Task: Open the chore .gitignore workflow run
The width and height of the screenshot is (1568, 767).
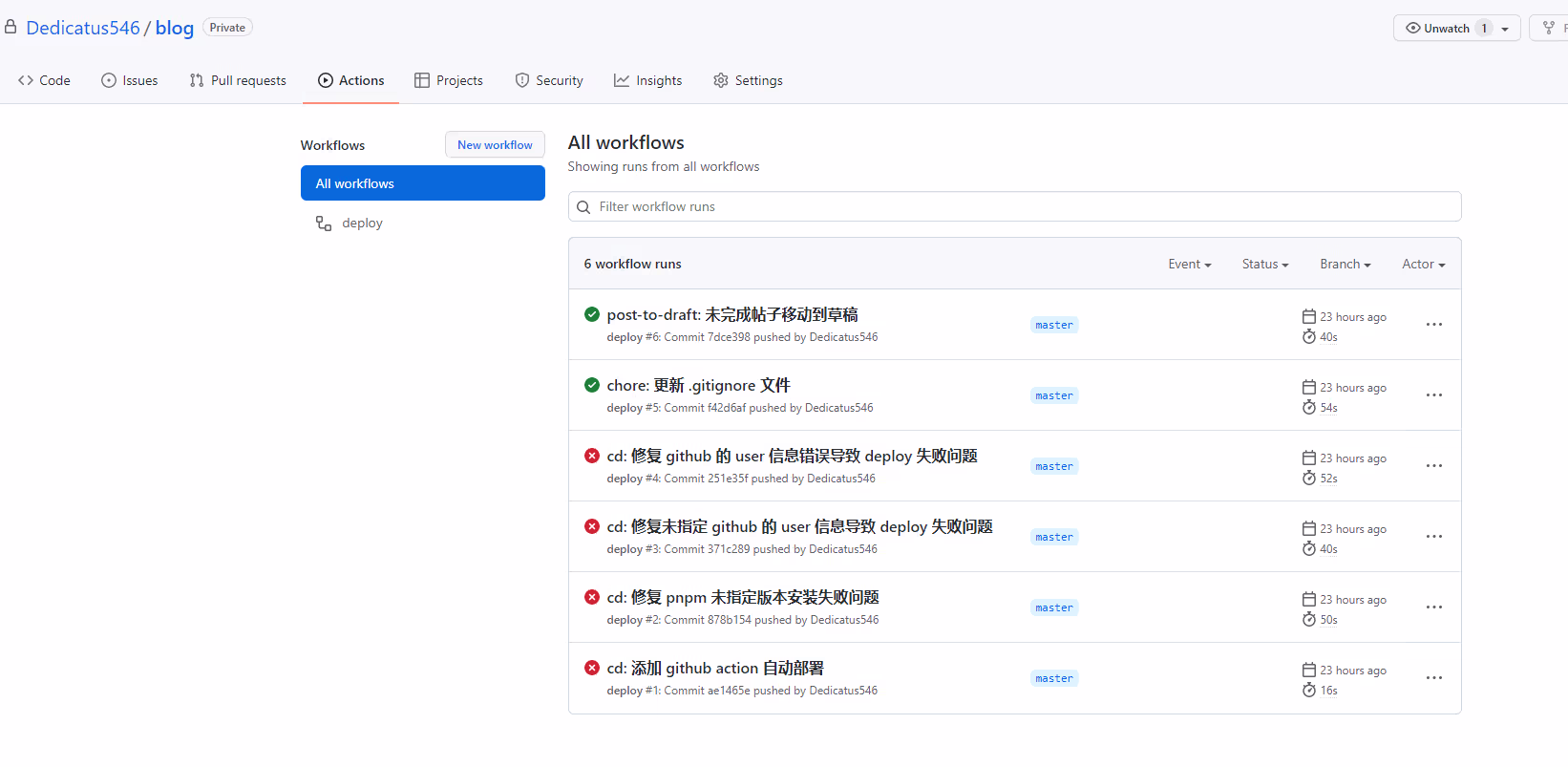Action: tap(699, 385)
